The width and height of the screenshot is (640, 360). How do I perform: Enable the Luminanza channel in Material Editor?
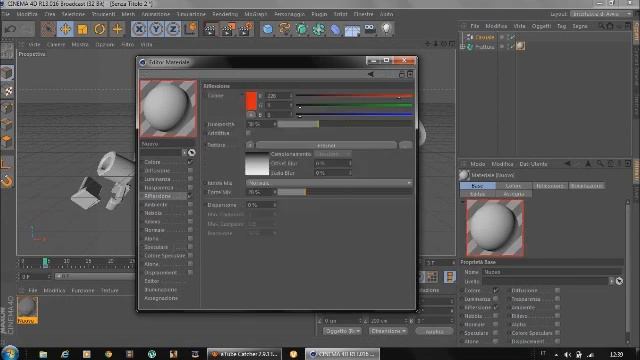pos(190,179)
